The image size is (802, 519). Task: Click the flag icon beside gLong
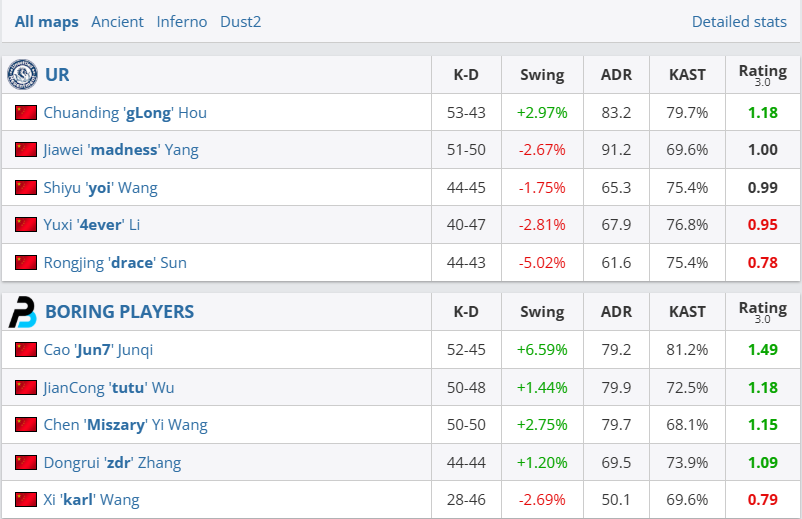(x=26, y=113)
